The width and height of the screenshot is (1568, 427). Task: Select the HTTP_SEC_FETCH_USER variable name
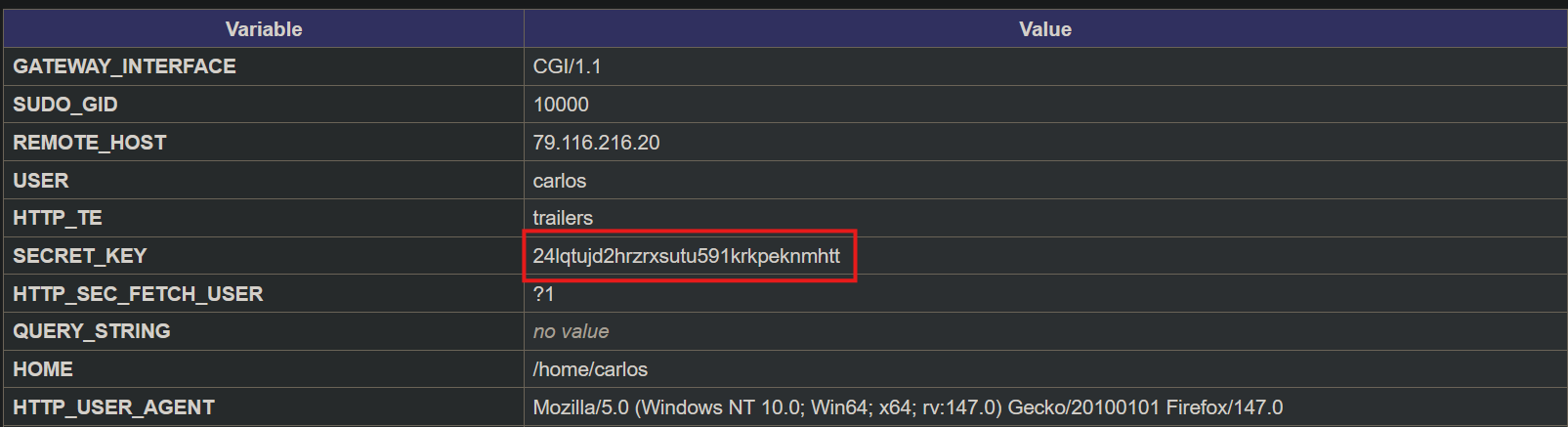138,294
